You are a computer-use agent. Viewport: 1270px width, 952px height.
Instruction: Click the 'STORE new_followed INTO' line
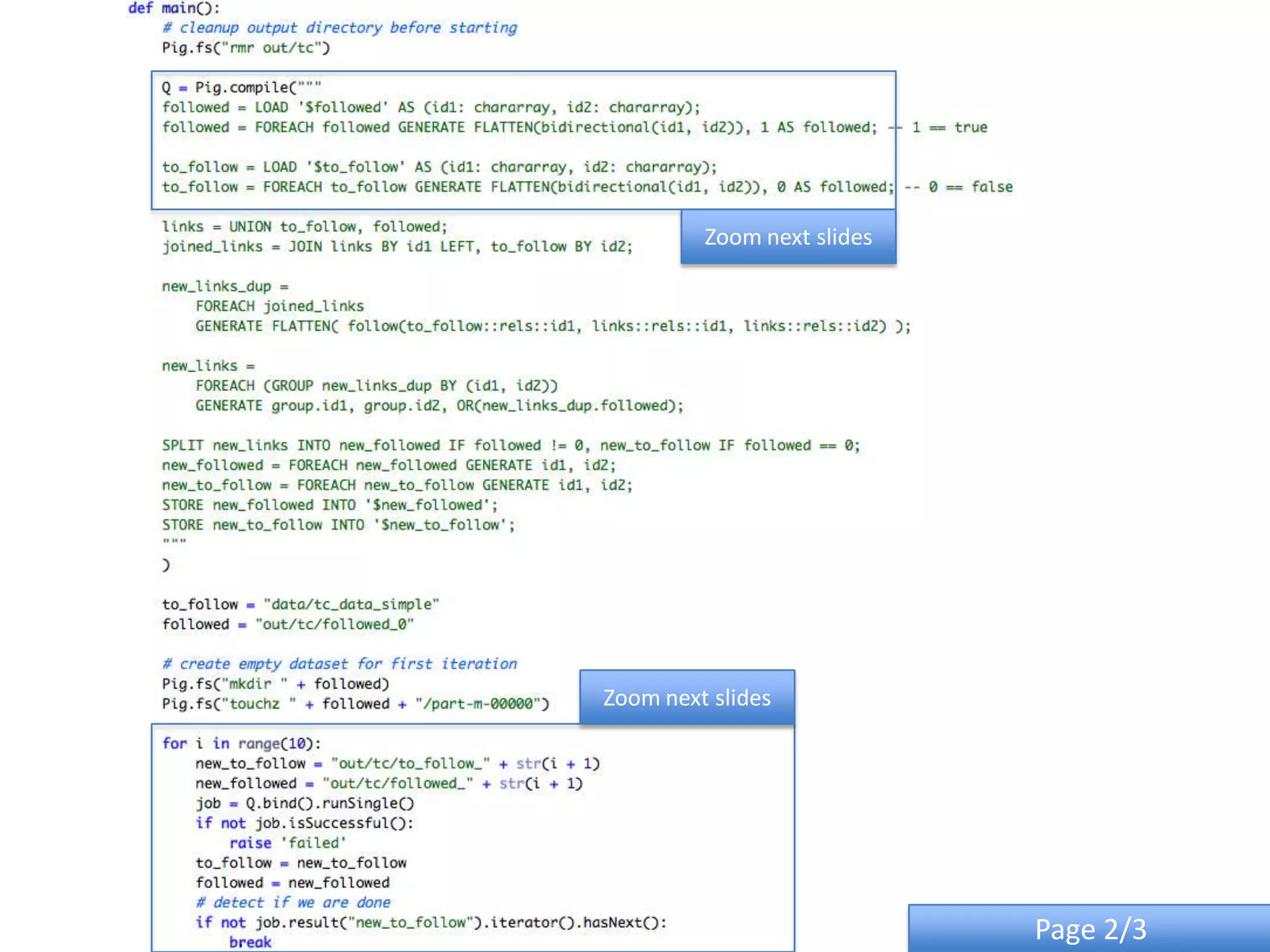[329, 505]
